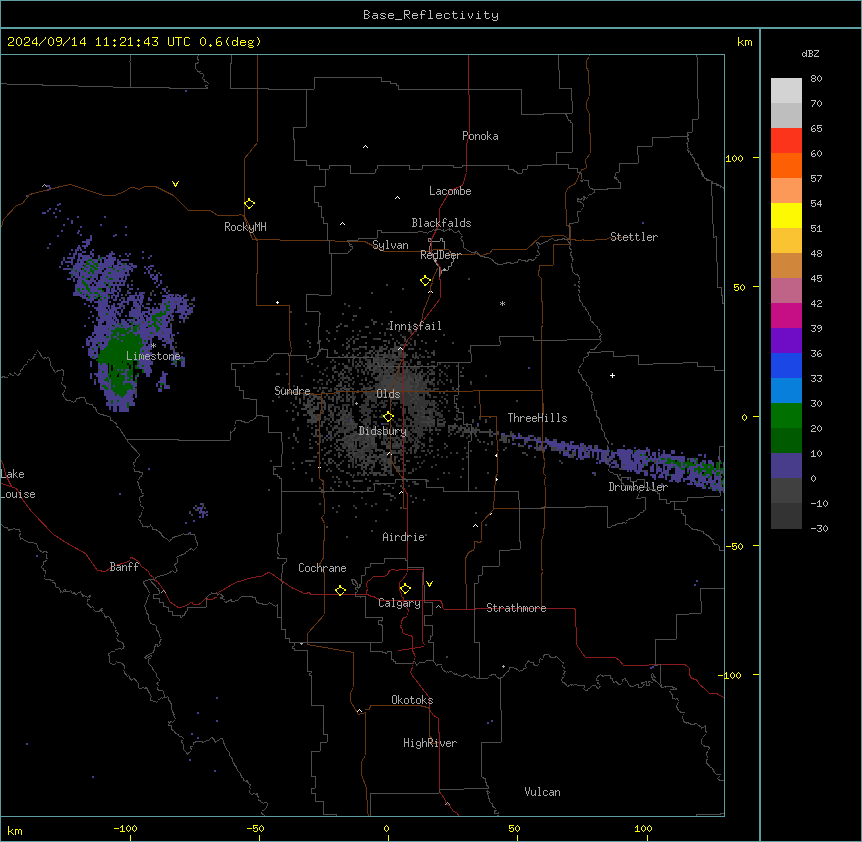Select the Cochrane city label
The image size is (862, 842).
[322, 568]
